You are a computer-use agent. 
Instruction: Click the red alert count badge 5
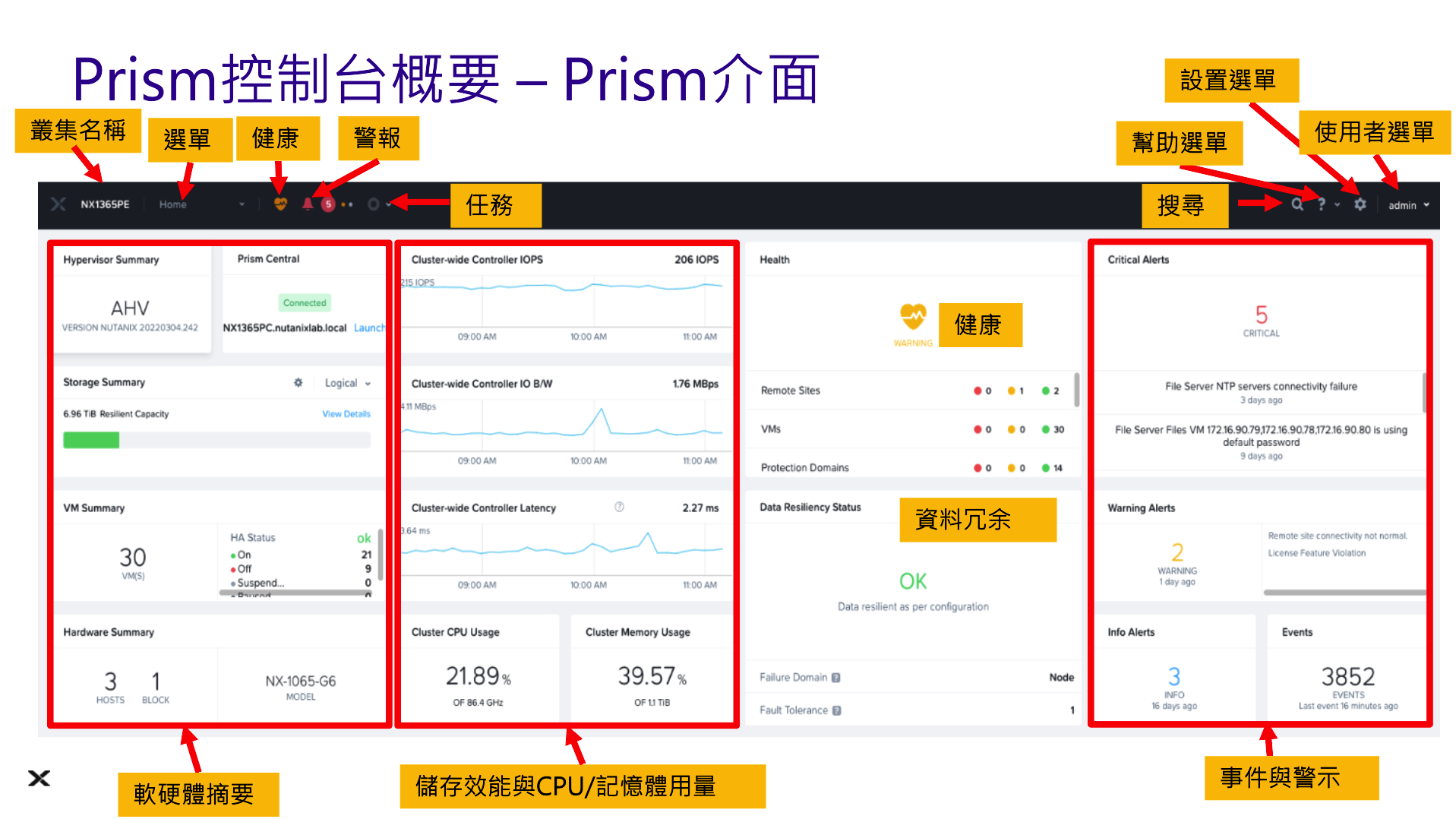pyautogui.click(x=328, y=204)
